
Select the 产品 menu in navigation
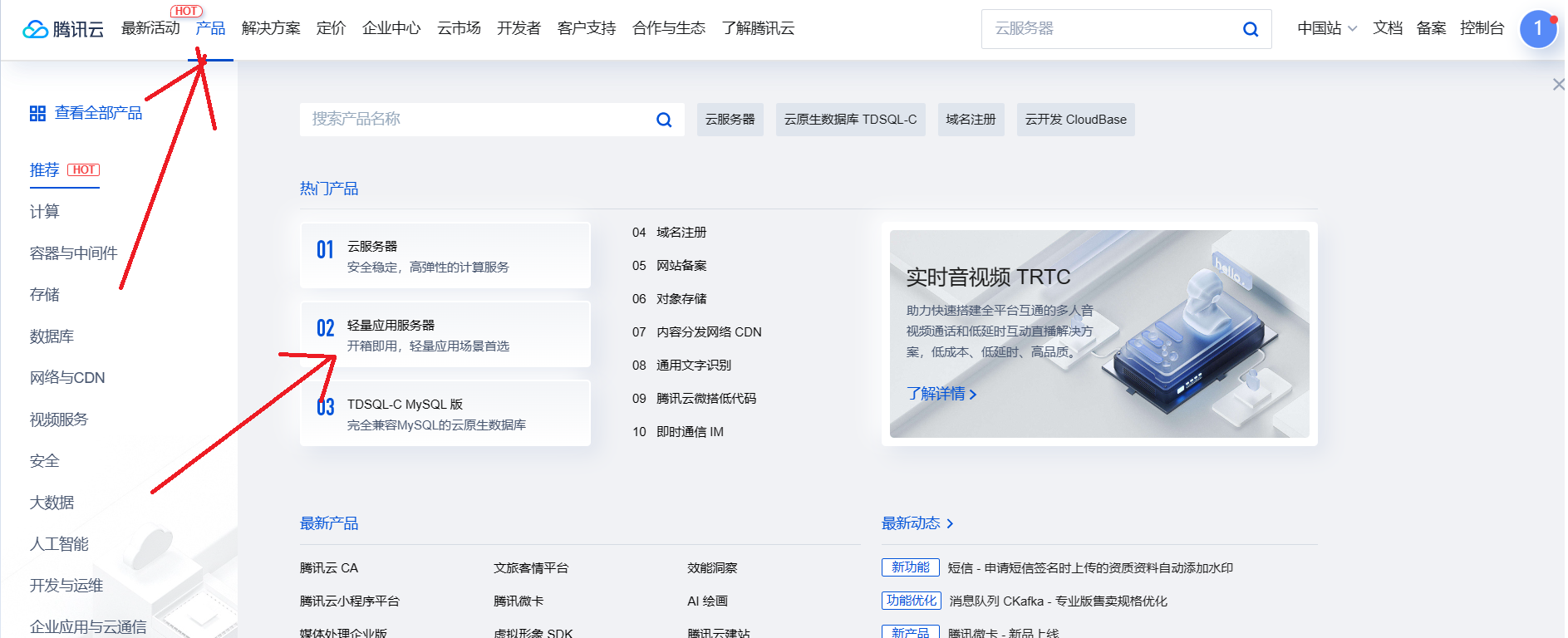[210, 28]
